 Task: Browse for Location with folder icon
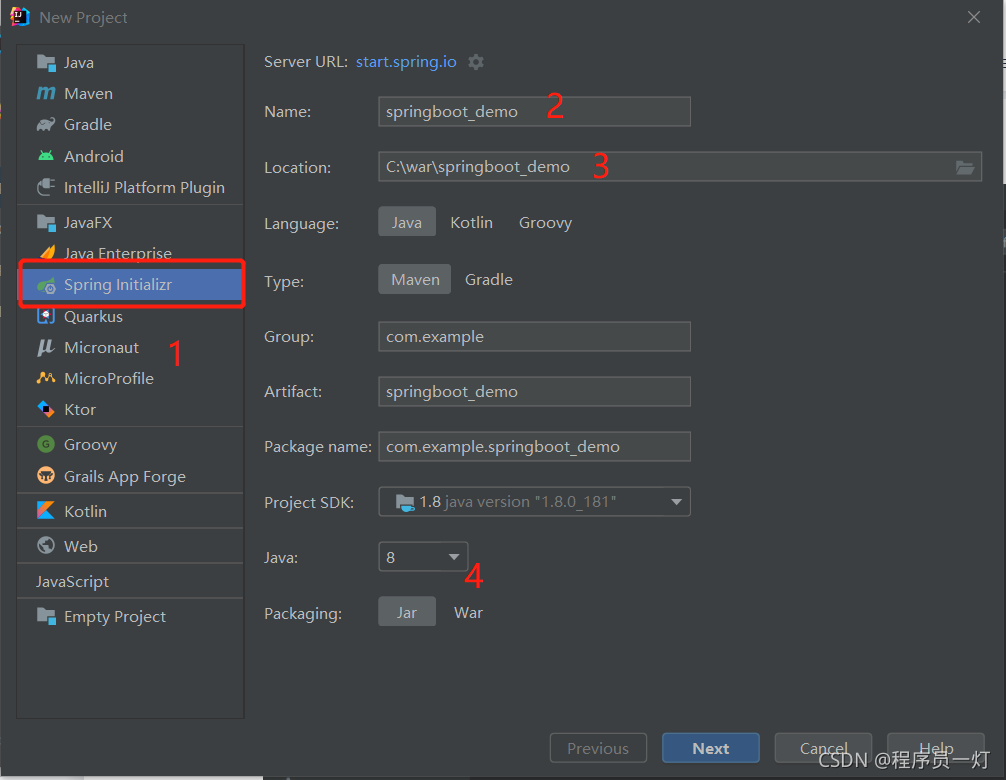pos(964,167)
